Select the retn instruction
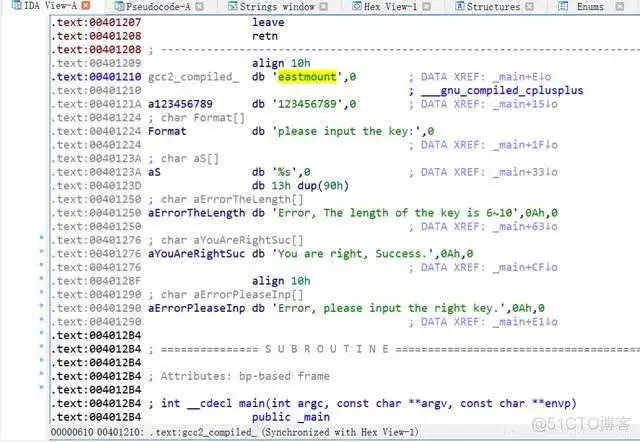Screen dimensions: 640x442 [264, 36]
